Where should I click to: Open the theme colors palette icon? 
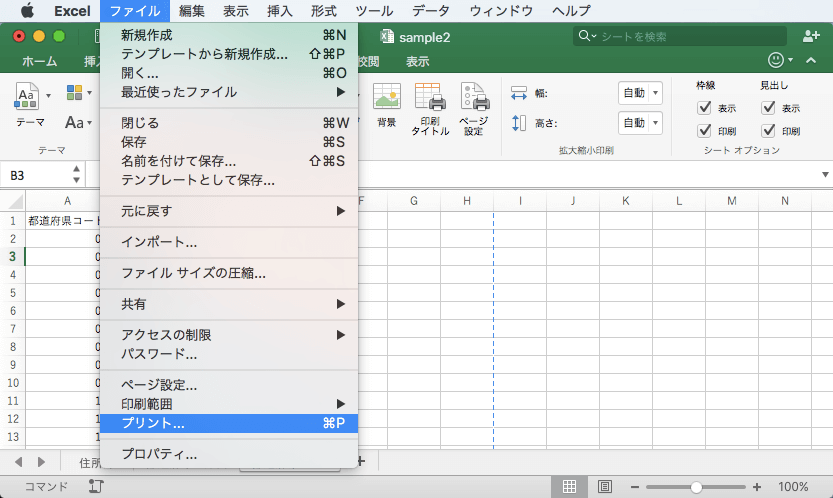(74, 92)
